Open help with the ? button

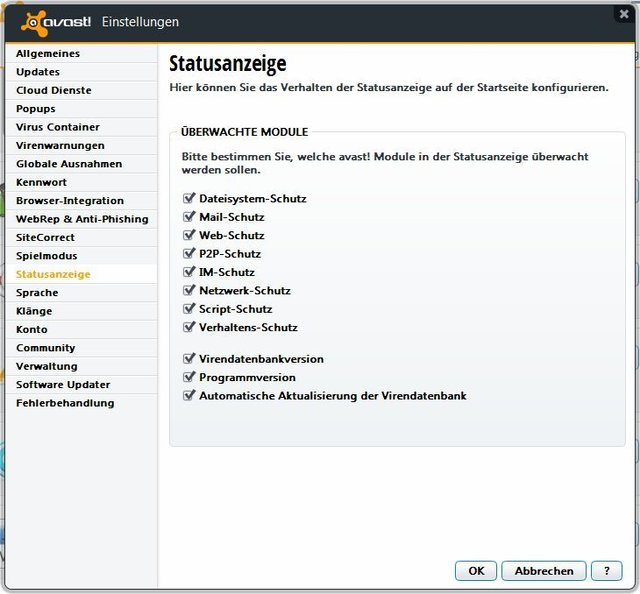[607, 570]
